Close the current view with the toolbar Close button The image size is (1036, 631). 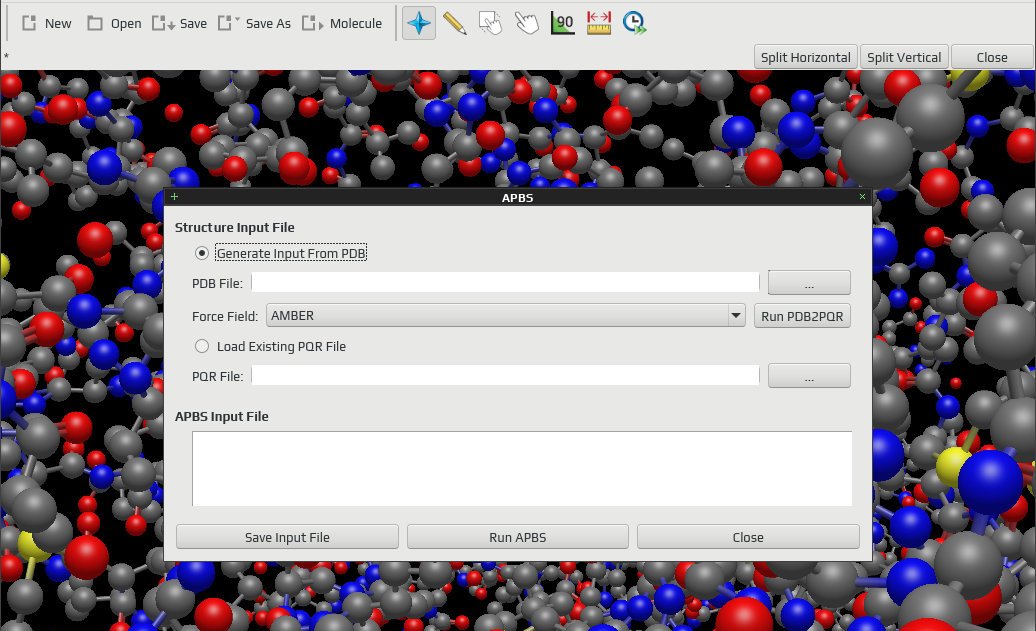[x=992, y=57]
